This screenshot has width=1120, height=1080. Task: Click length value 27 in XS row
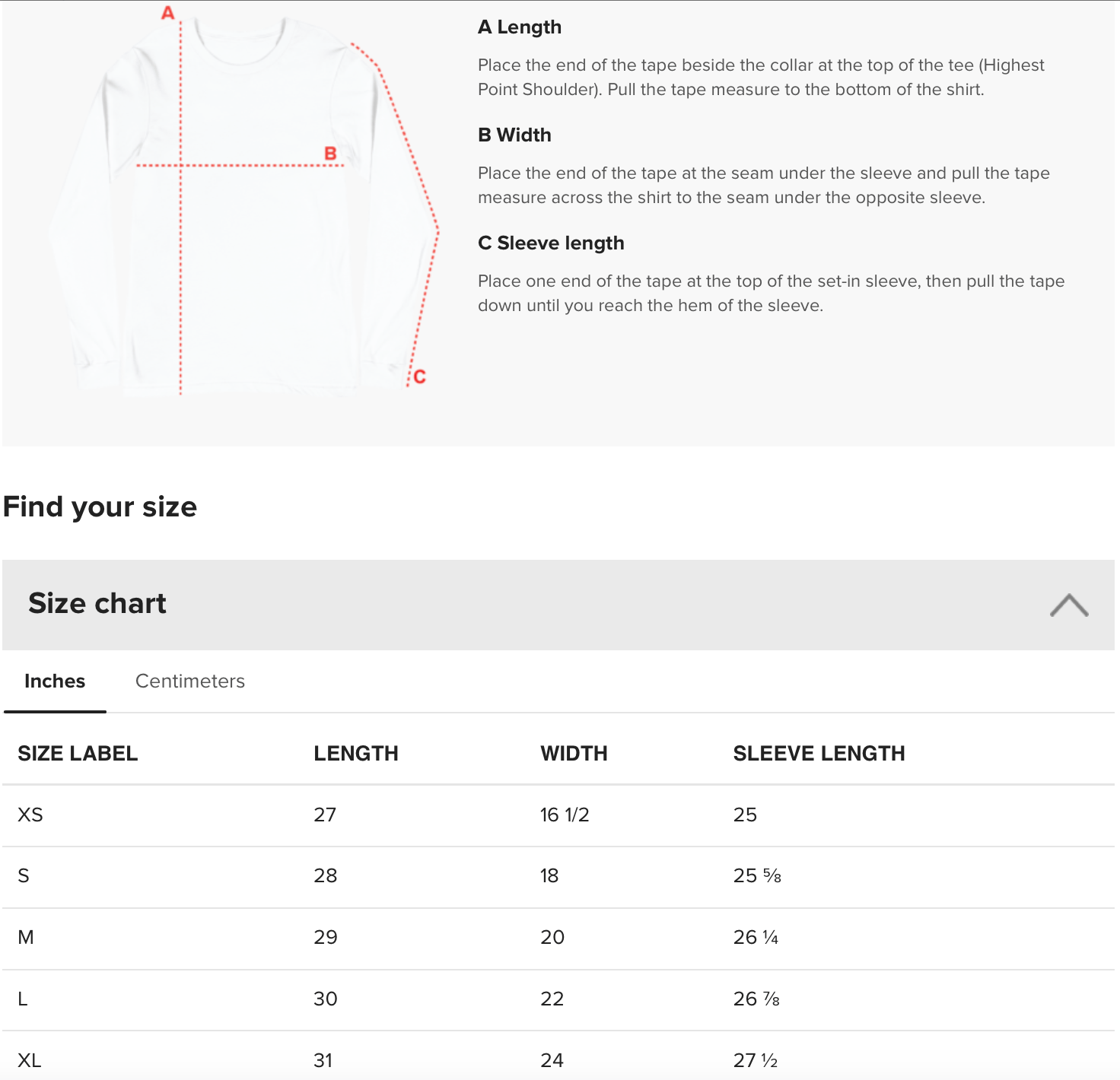[325, 815]
